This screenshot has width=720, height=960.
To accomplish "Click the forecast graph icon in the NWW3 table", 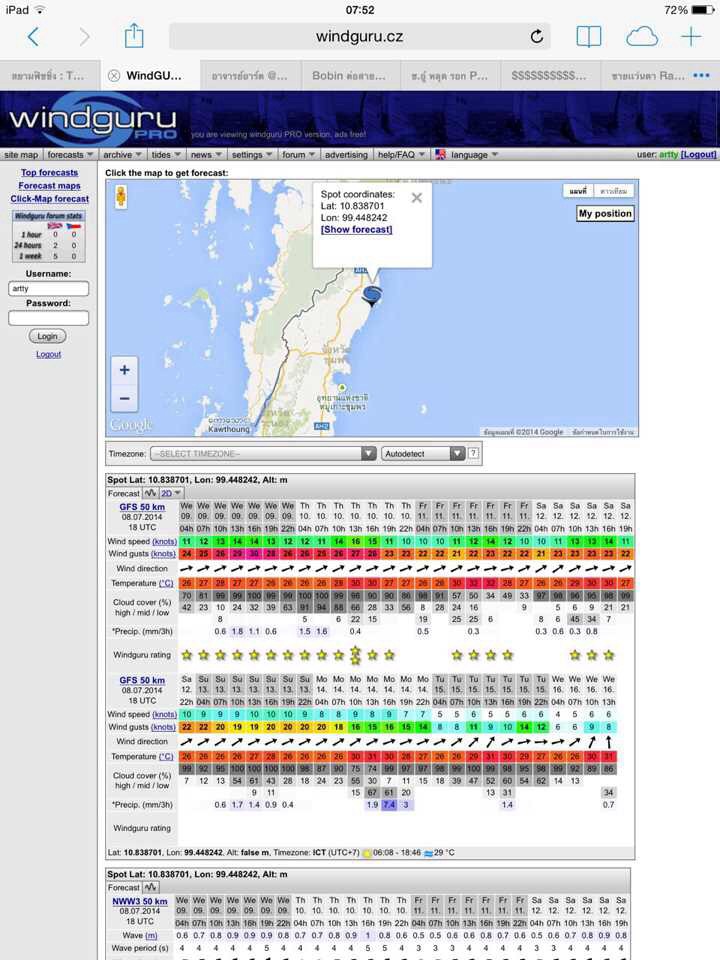I will tap(151, 887).
